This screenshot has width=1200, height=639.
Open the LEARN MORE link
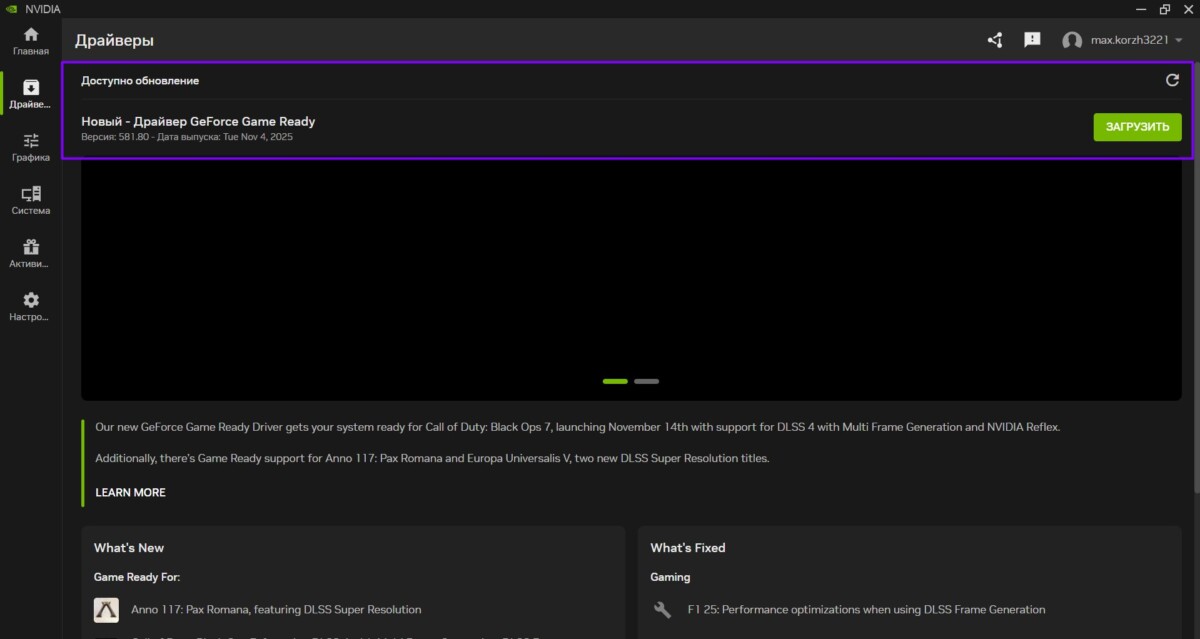(x=130, y=492)
